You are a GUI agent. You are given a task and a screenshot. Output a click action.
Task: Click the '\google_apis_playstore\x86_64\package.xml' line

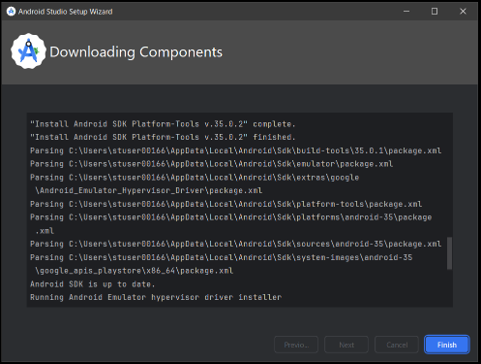click(134, 271)
